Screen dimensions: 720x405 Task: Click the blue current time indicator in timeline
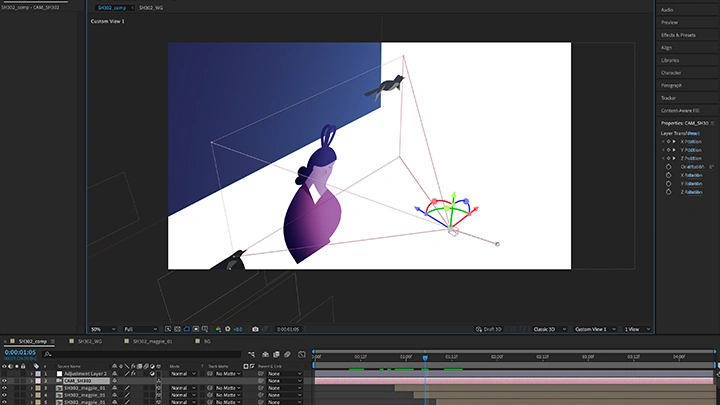[424, 355]
